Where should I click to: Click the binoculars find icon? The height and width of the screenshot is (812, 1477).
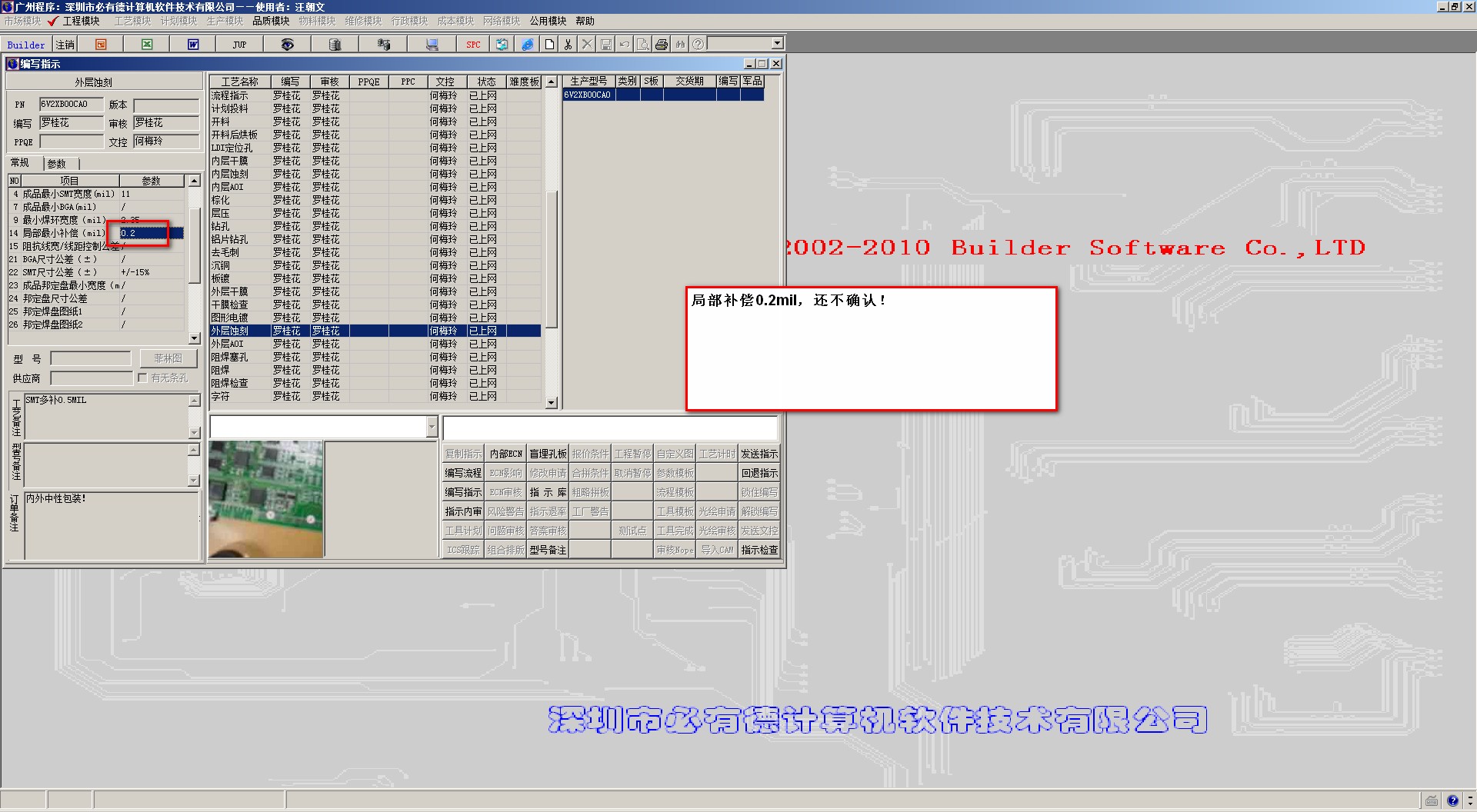[680, 45]
